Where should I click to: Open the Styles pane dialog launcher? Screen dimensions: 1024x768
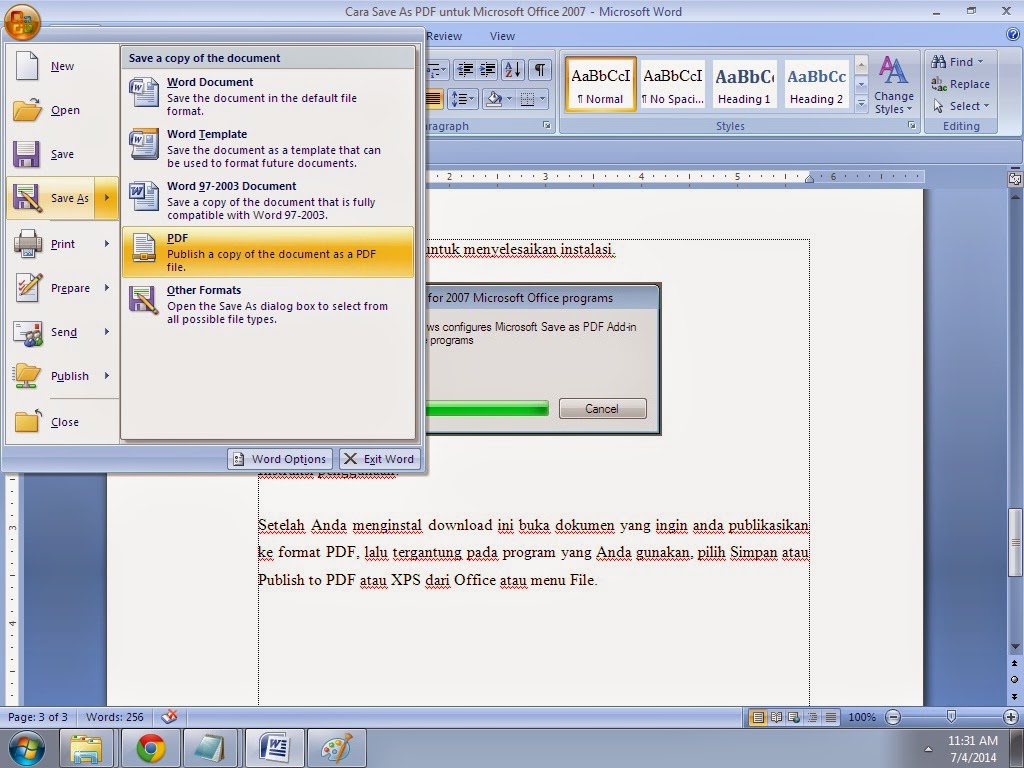pyautogui.click(x=912, y=125)
